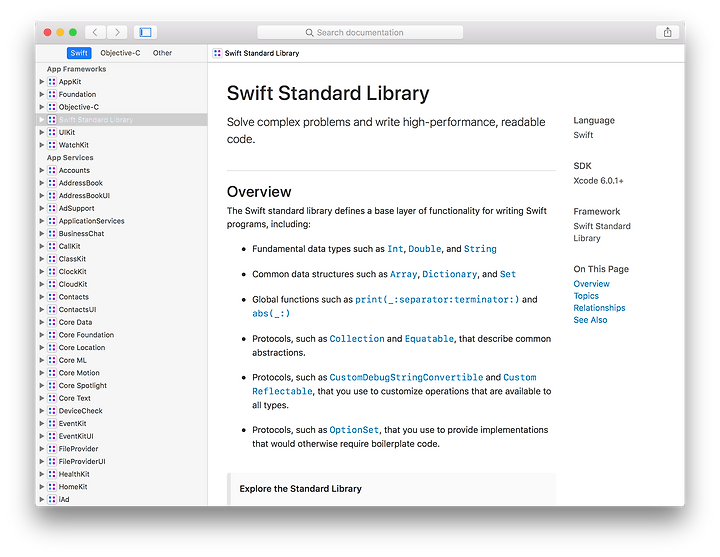Viewport: 720px width, 557px height.
Task: Open the abs(_:) function link
Action: point(271,314)
